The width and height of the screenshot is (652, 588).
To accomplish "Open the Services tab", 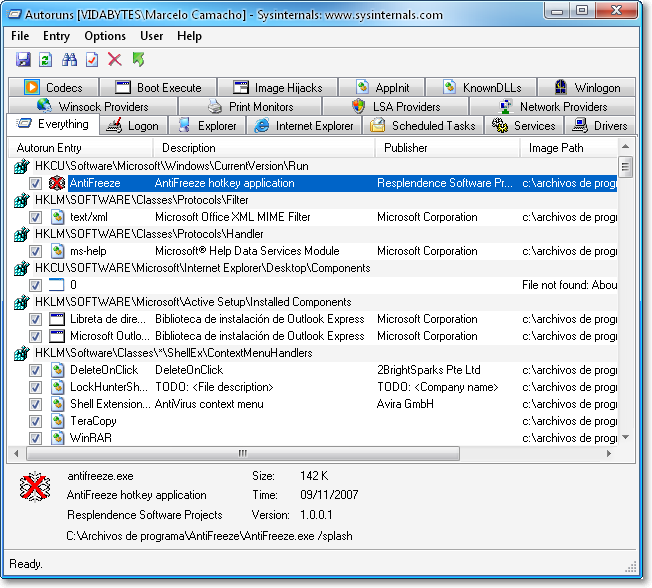I will (524, 126).
